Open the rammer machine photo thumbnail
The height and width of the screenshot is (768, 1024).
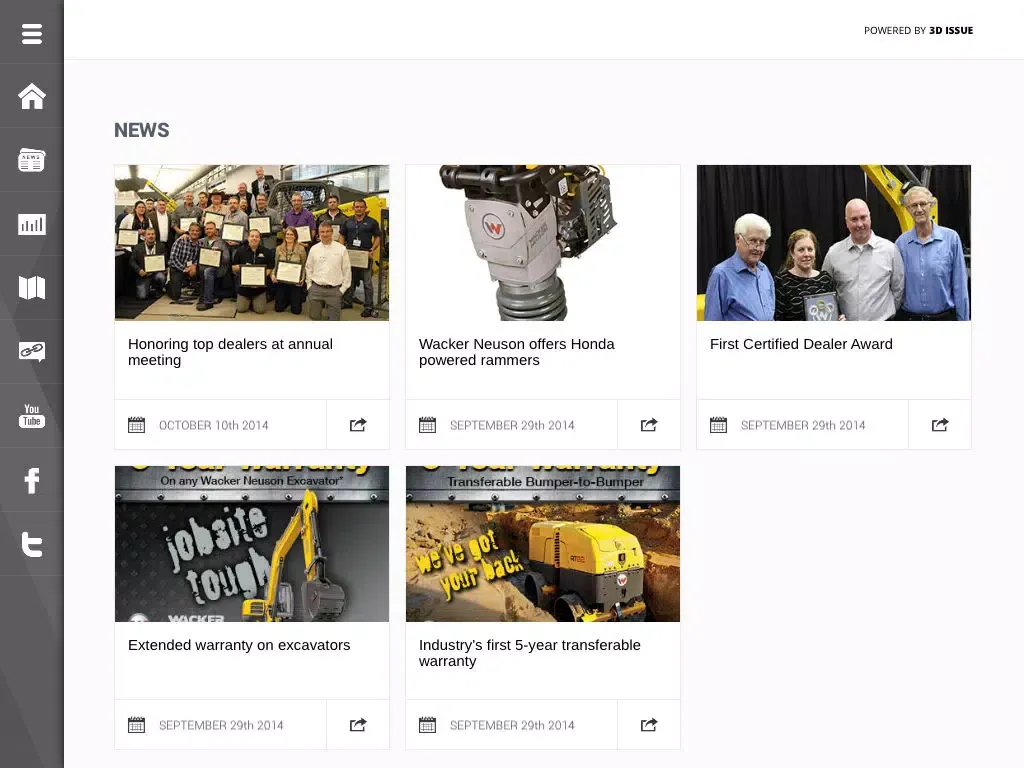543,242
